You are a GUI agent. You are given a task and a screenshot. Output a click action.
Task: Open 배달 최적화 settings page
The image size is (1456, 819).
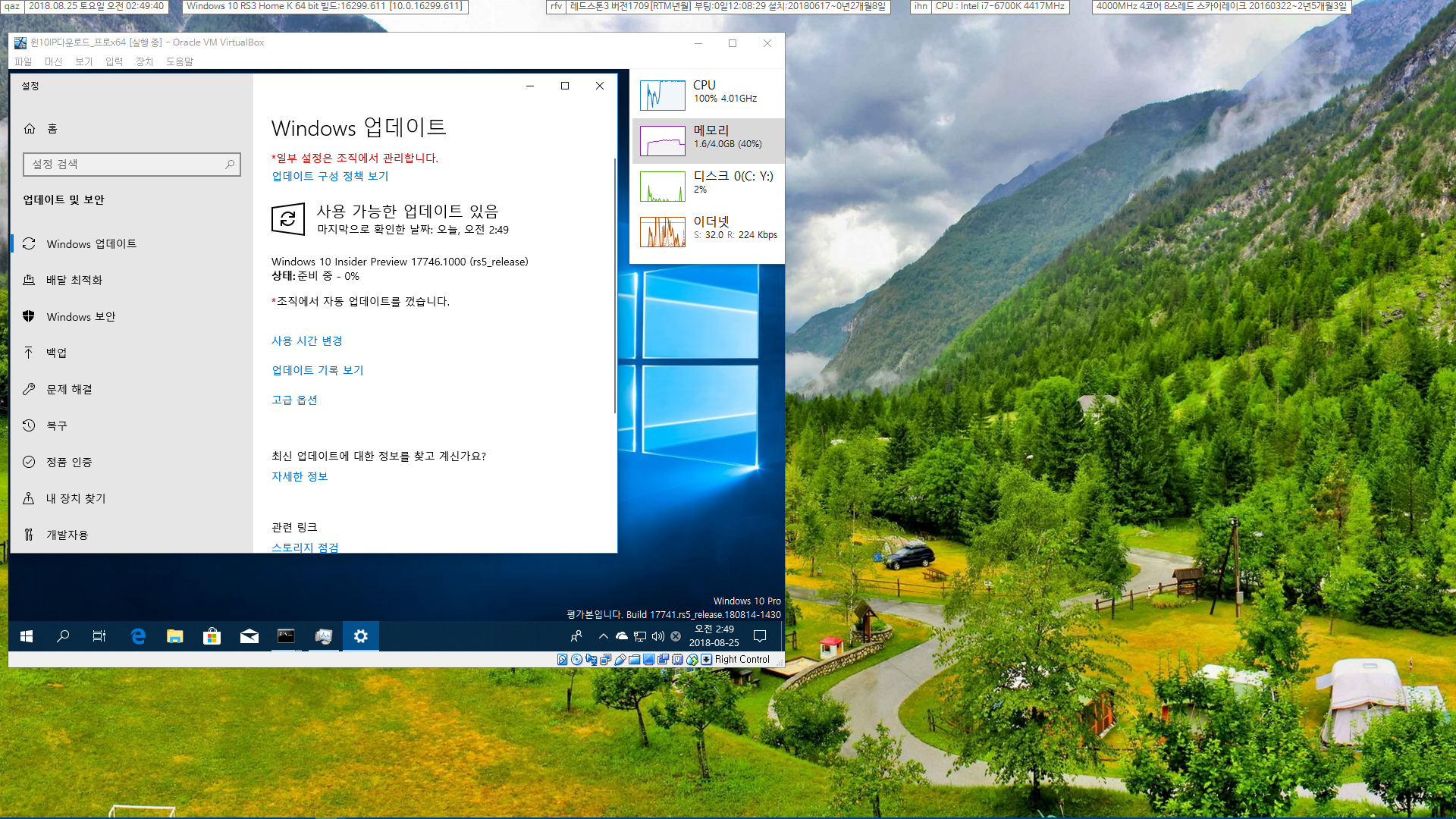point(131,280)
